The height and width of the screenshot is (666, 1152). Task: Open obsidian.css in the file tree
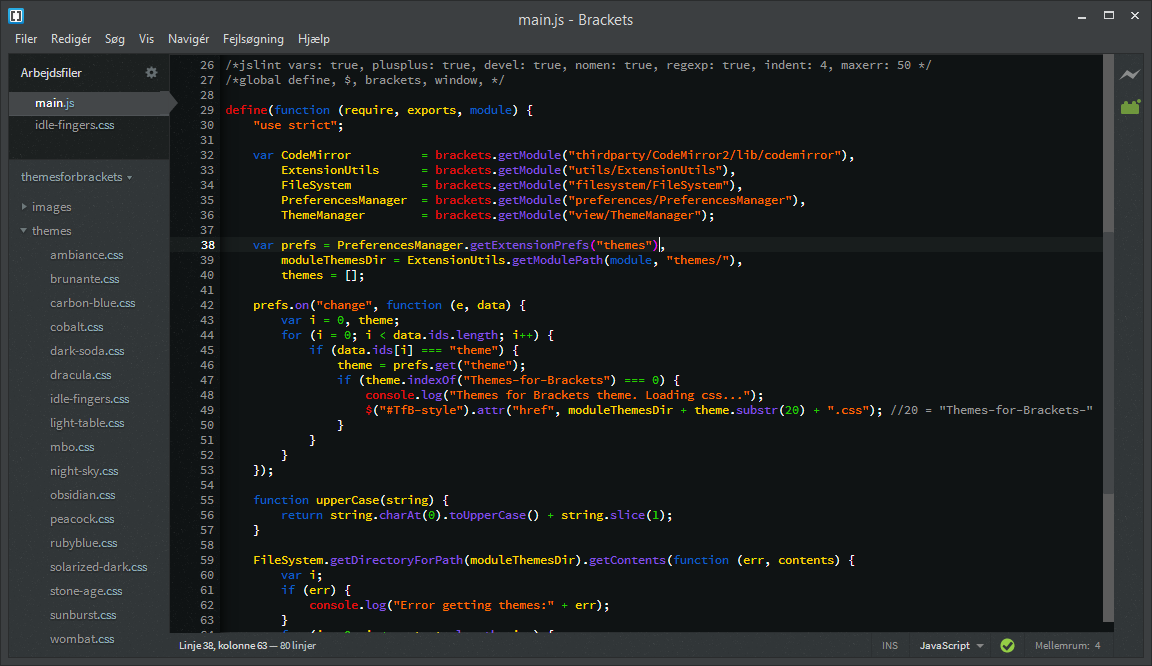82,495
